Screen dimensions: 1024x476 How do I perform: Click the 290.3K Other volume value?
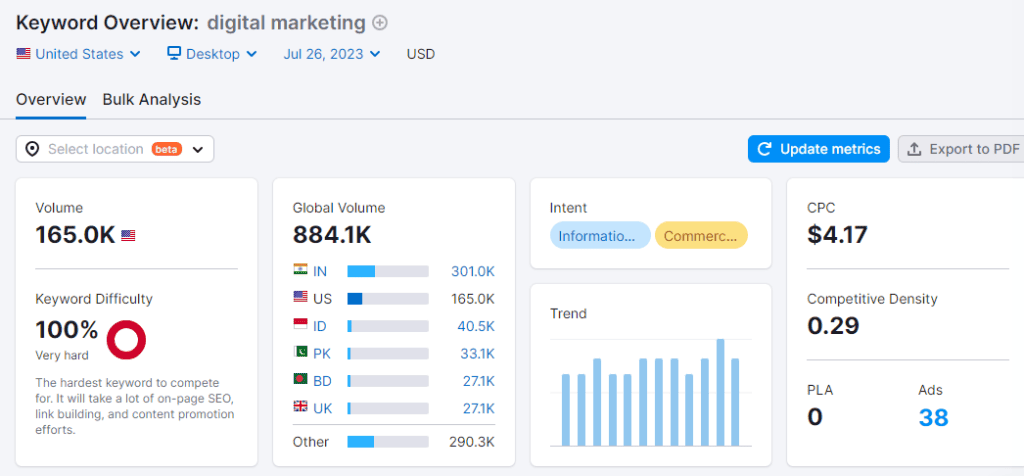pos(472,442)
